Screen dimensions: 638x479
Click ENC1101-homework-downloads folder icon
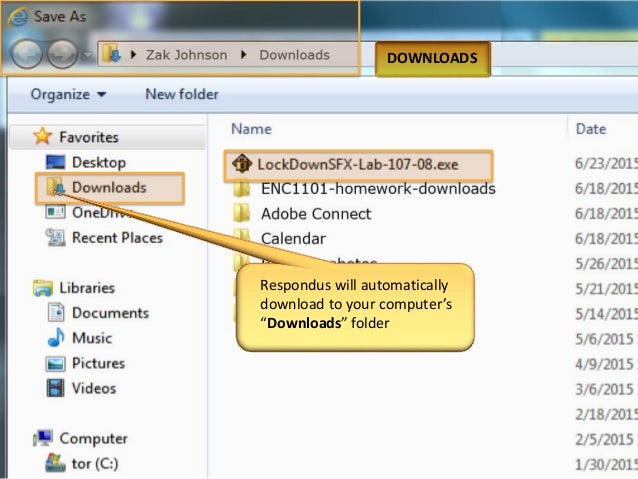pyautogui.click(x=242, y=189)
